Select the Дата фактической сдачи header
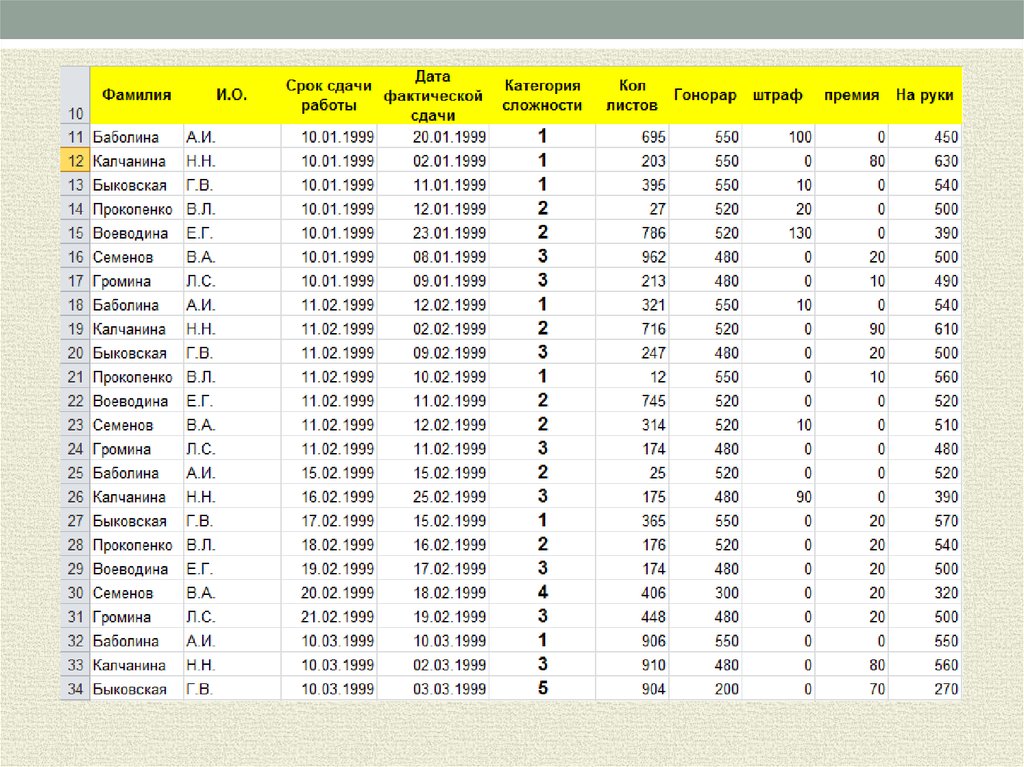Image resolution: width=1024 pixels, height=767 pixels. 433,96
